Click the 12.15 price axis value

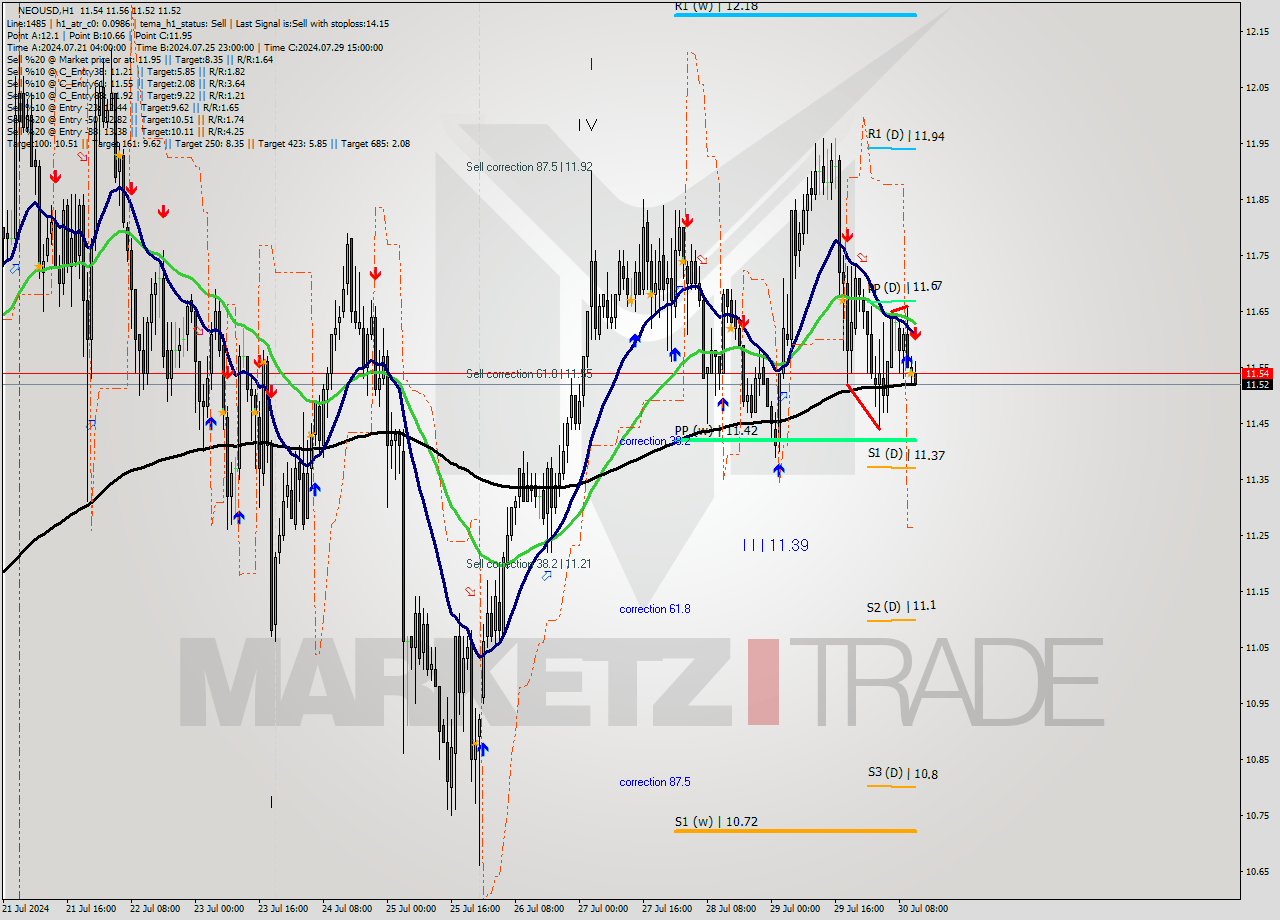(x=1258, y=32)
